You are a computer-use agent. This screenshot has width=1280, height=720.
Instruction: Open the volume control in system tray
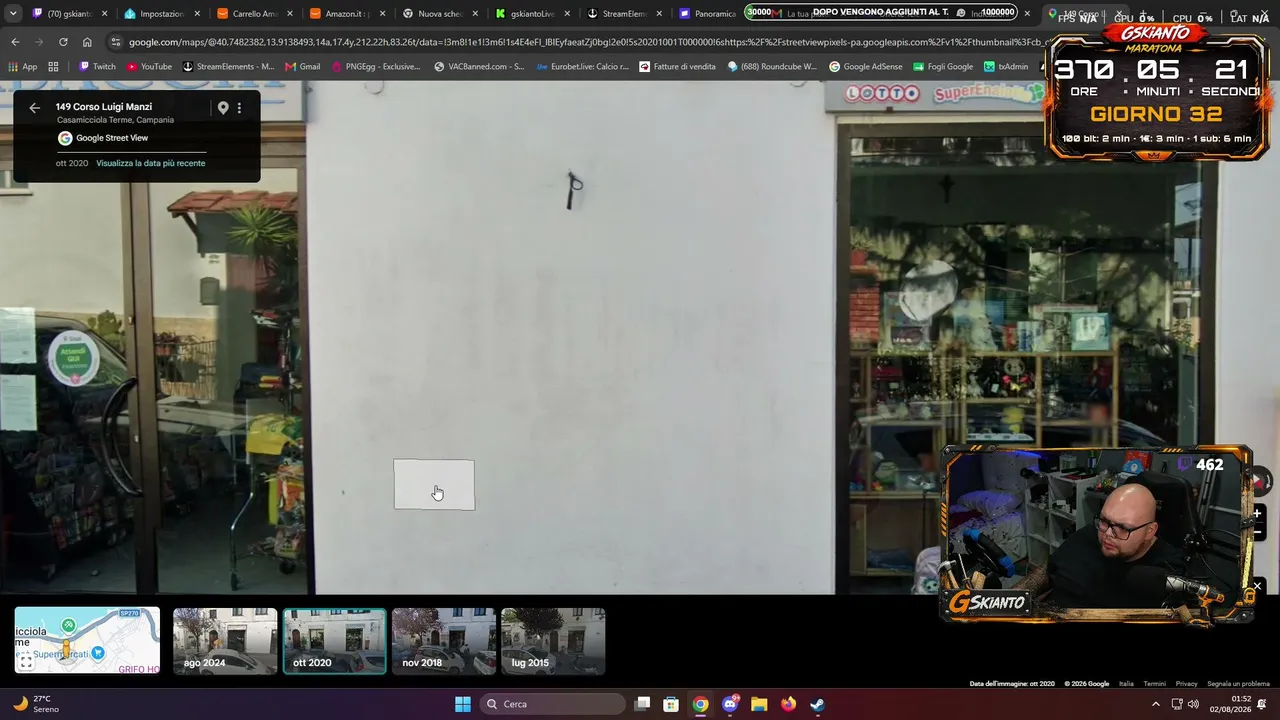click(1193, 704)
